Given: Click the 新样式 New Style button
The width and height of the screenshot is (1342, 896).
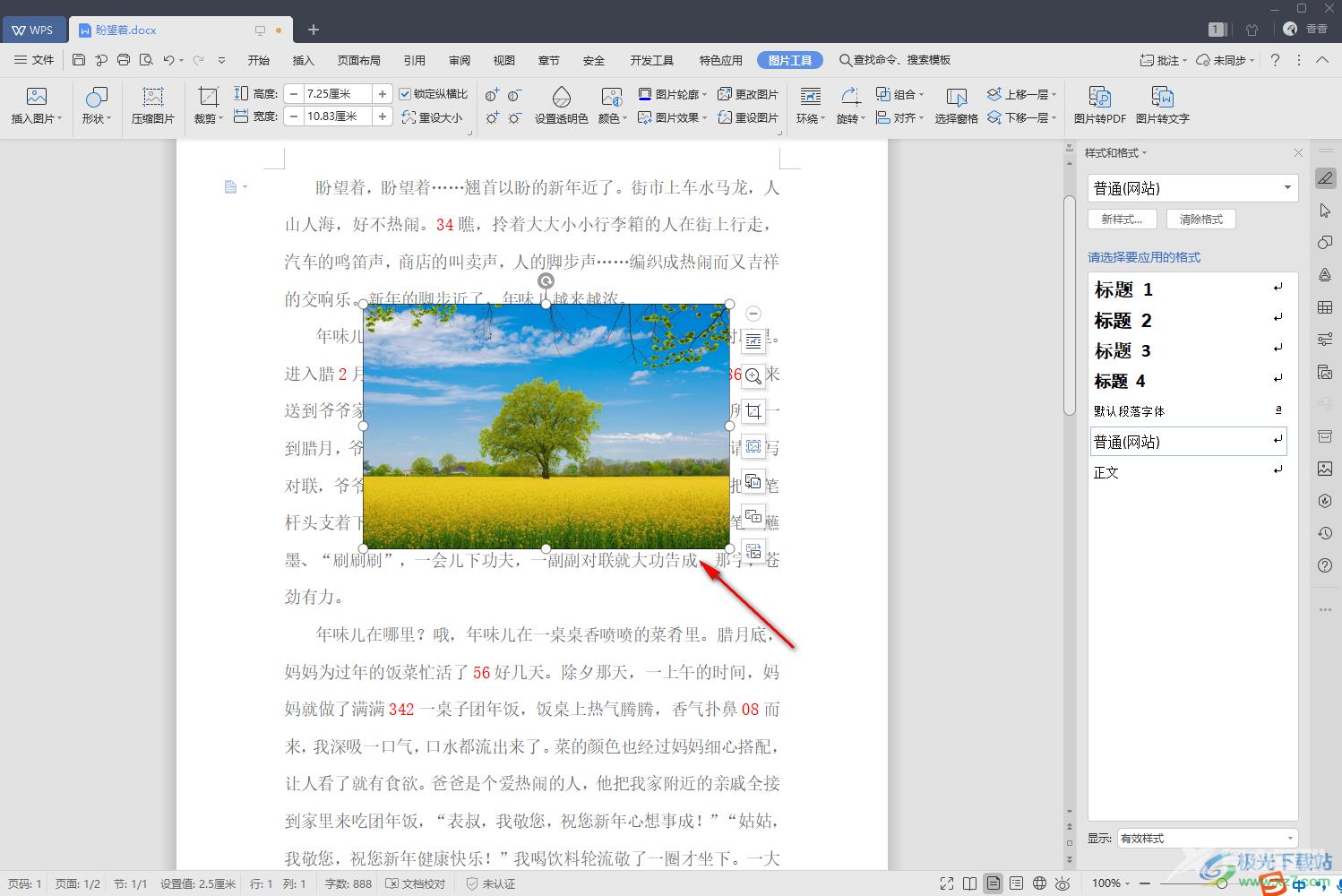Looking at the screenshot, I should 1123,219.
